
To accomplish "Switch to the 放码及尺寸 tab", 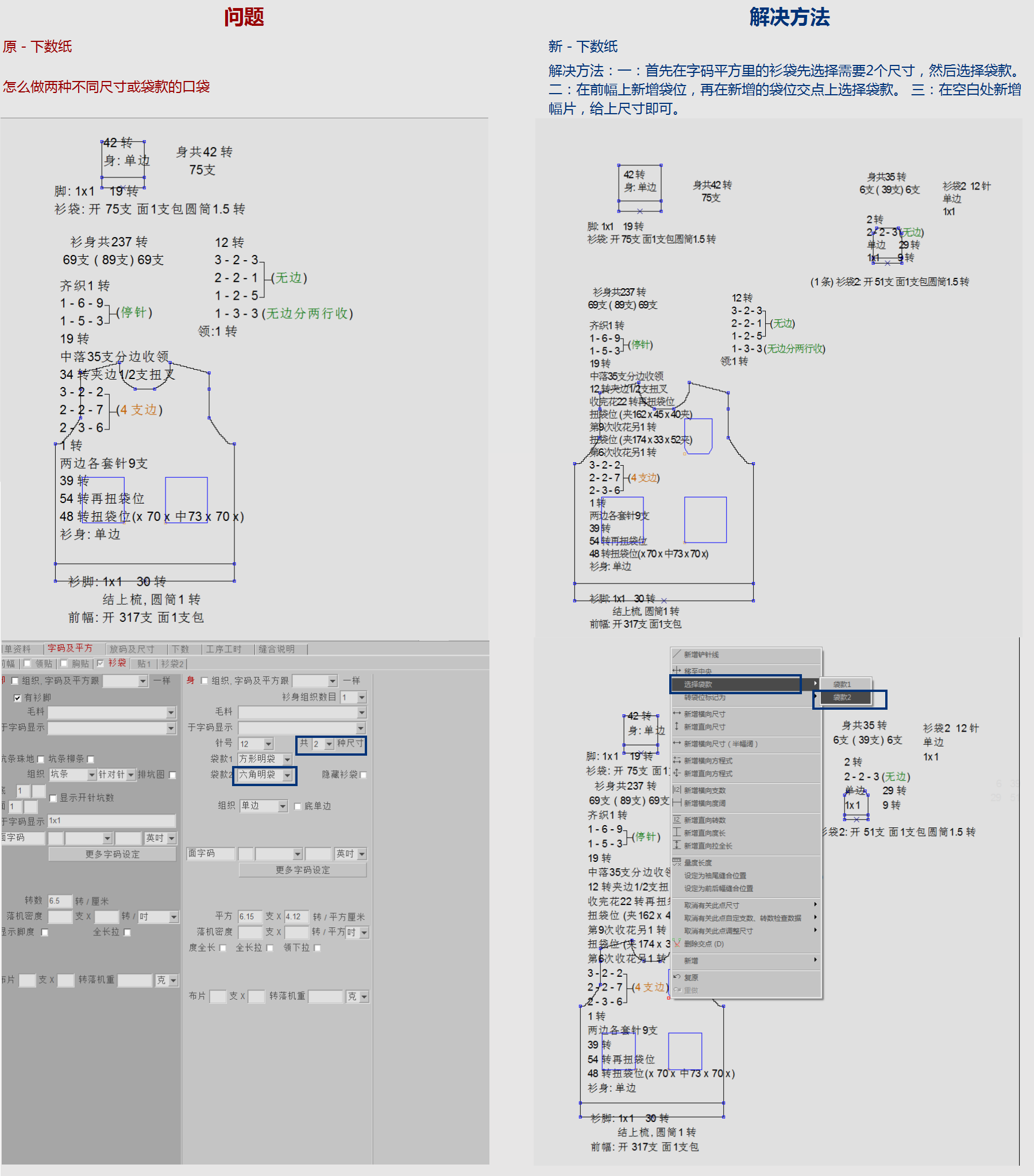I will (132, 649).
